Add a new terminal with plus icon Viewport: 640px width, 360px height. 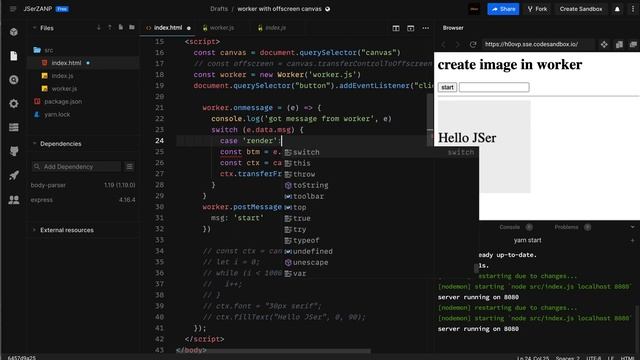point(632,240)
